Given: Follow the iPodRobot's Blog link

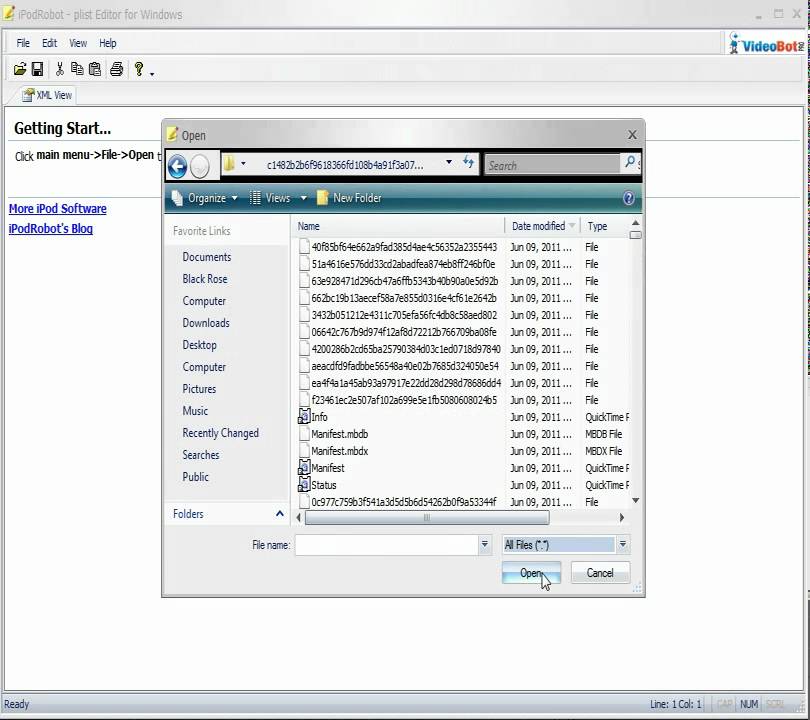Looking at the screenshot, I should 51,229.
